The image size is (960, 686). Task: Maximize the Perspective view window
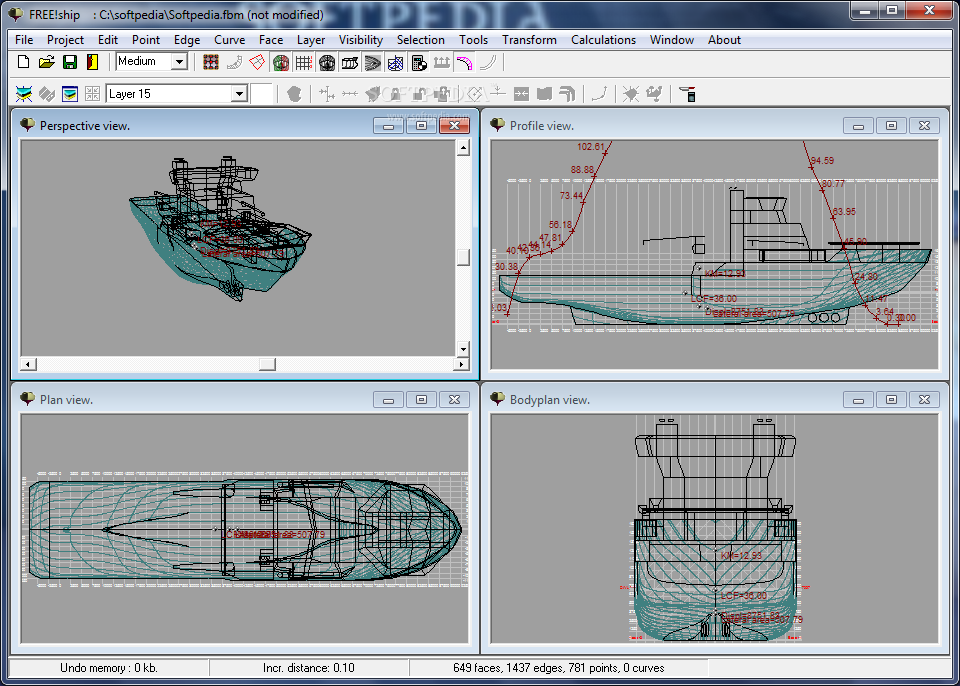[x=421, y=126]
